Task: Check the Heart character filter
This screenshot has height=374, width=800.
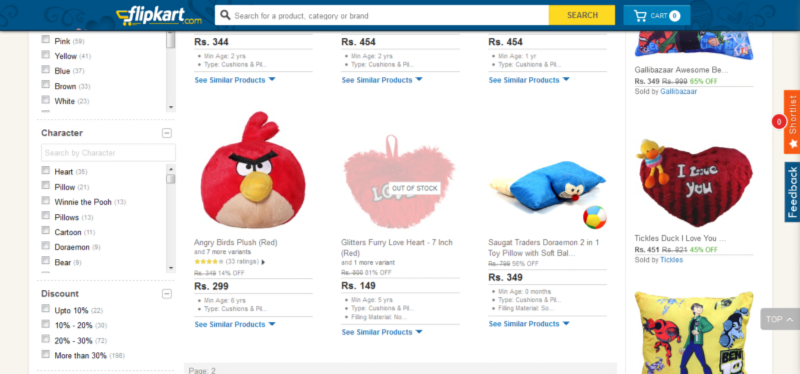Action: (x=45, y=170)
